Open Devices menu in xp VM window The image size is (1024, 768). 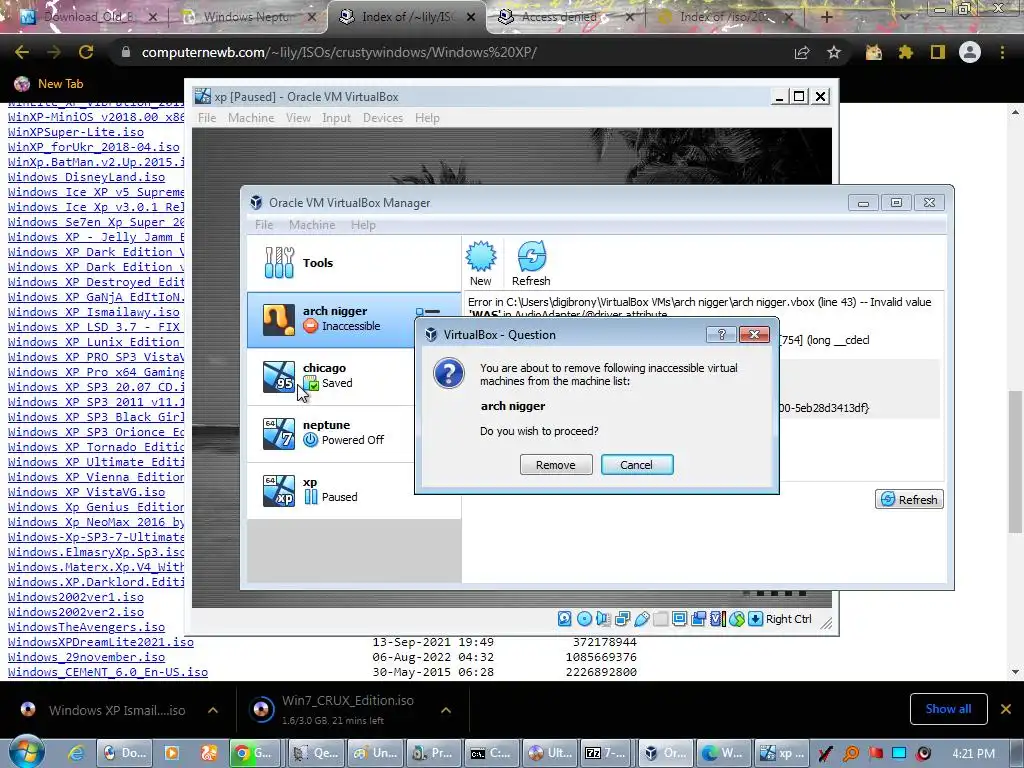pos(383,118)
